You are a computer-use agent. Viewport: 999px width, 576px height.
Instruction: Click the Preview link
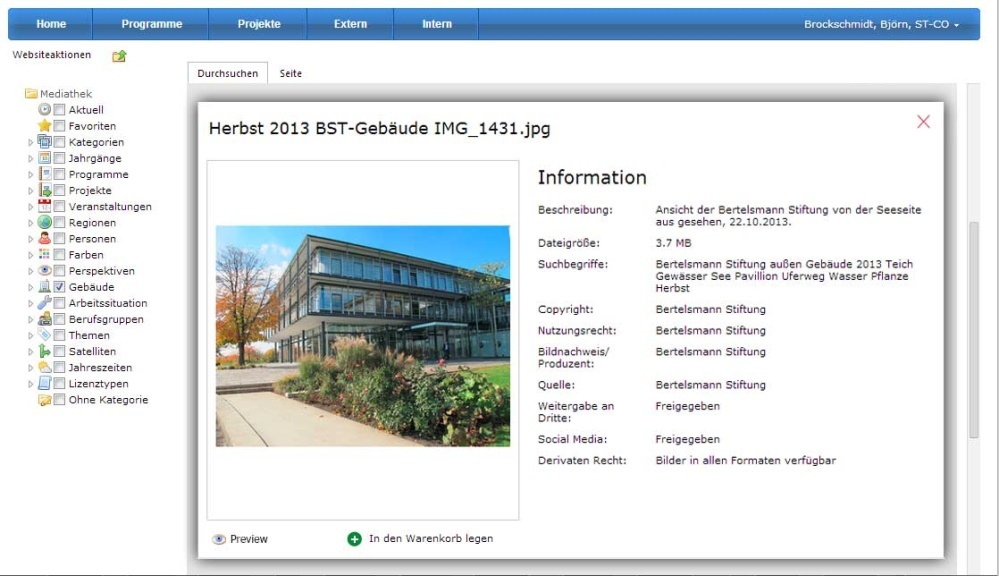click(x=248, y=539)
